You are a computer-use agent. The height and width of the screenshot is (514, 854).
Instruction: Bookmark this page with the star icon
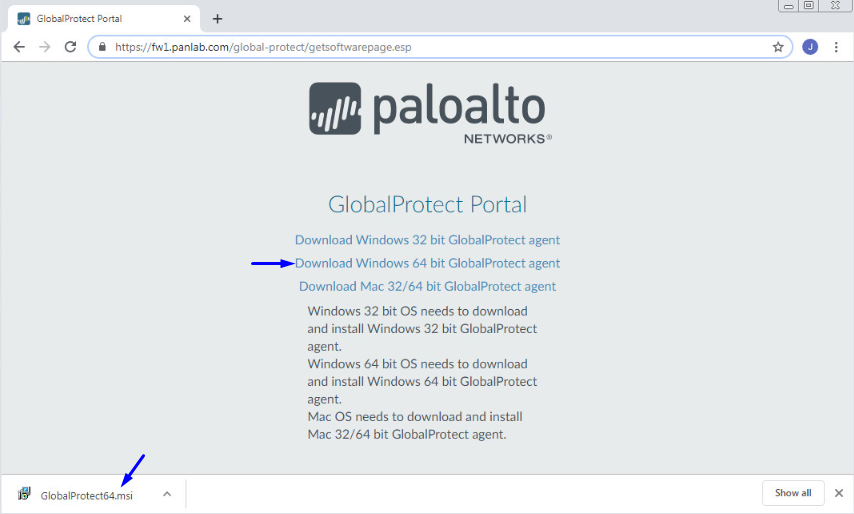(x=778, y=47)
